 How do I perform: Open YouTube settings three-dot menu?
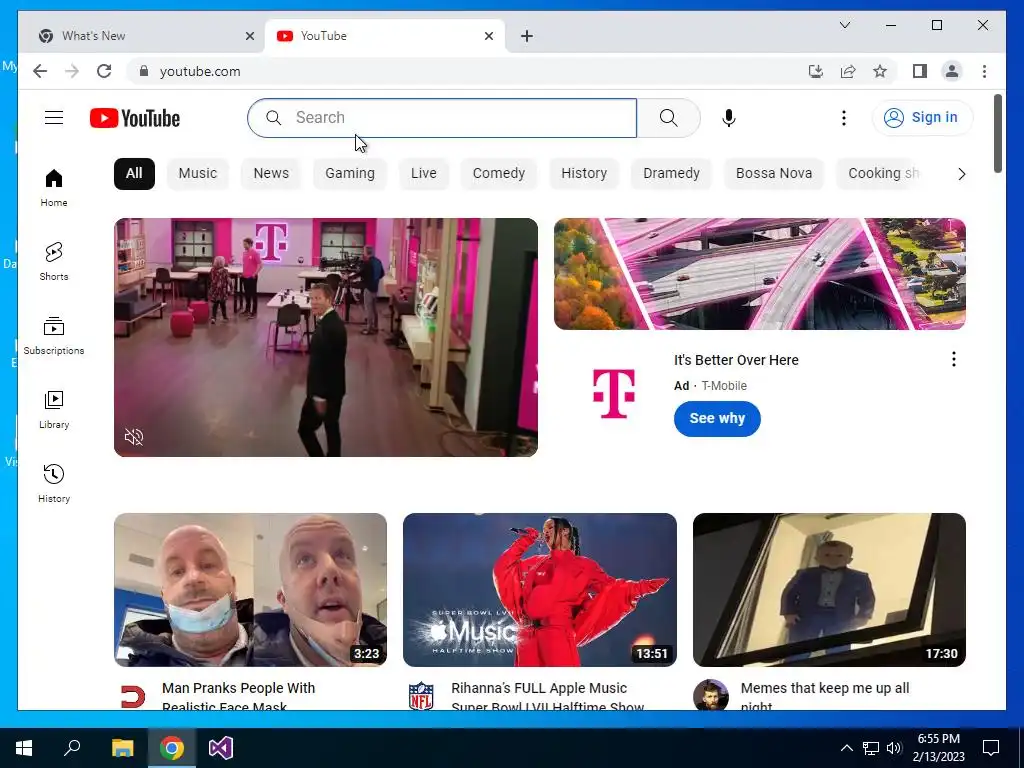(844, 118)
